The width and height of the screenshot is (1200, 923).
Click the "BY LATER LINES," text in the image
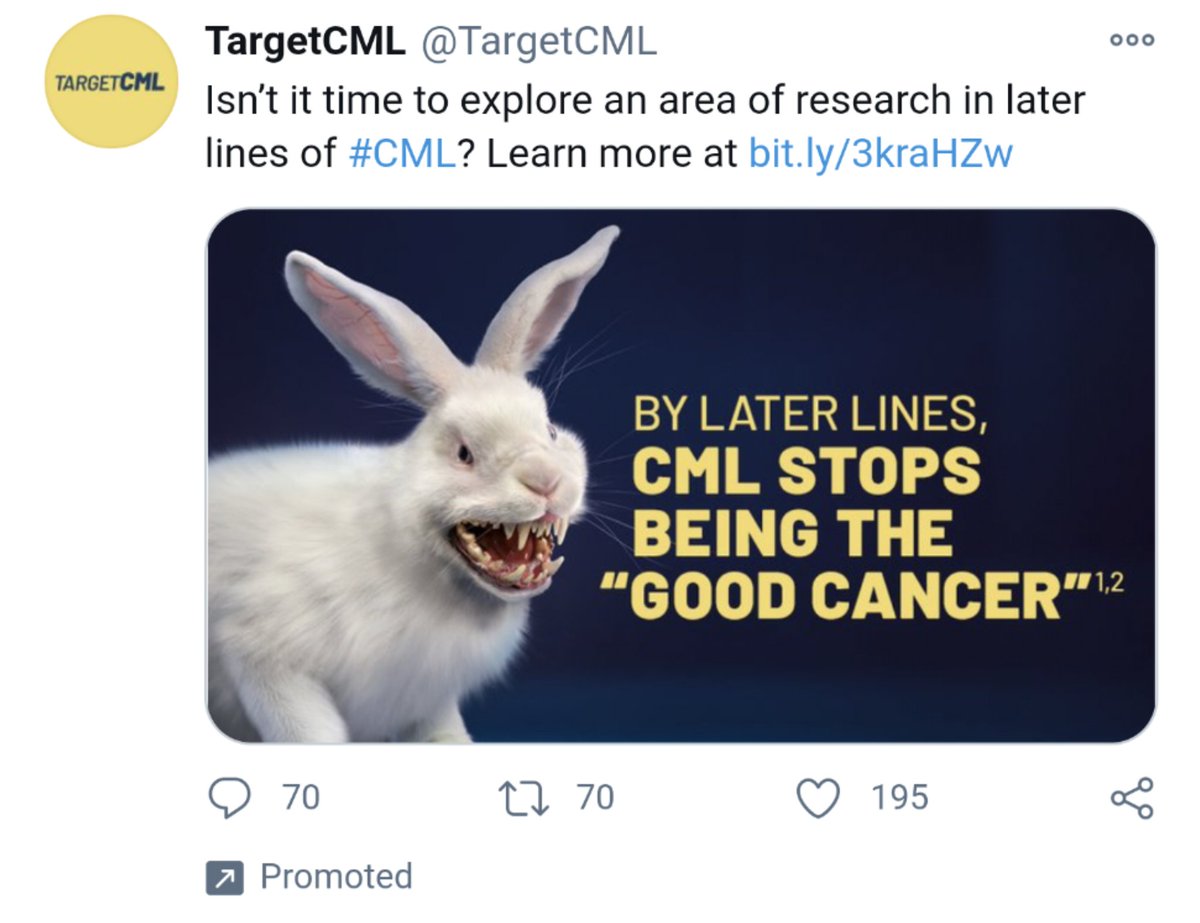810,414
